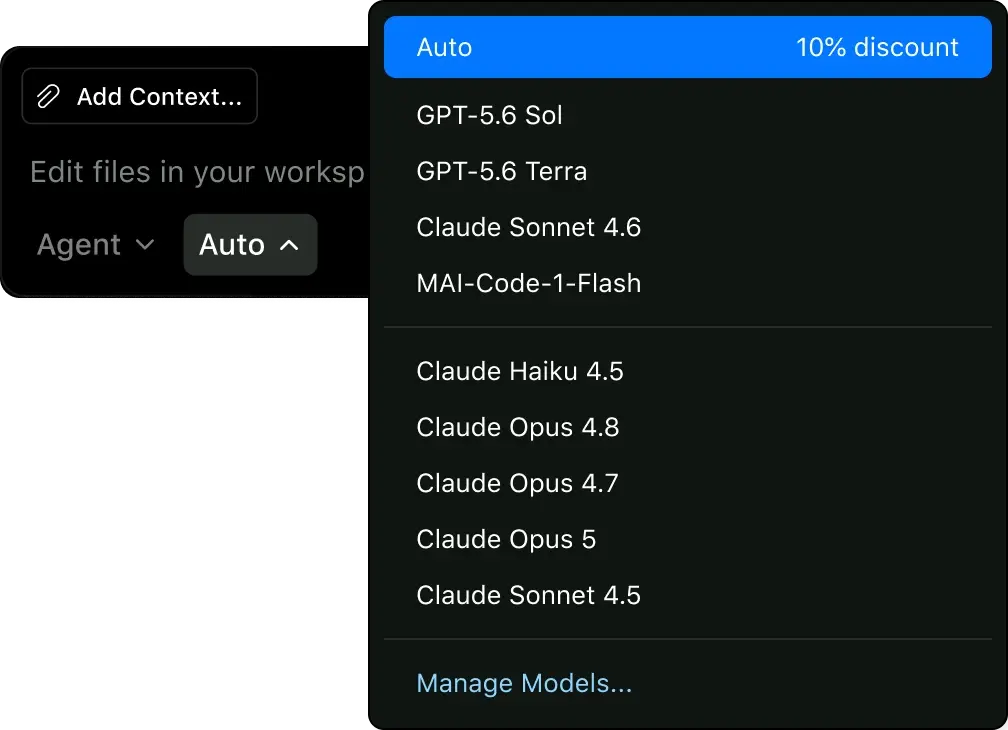
Task: Focus the 'Edit files in your workspace' input
Action: coord(197,172)
